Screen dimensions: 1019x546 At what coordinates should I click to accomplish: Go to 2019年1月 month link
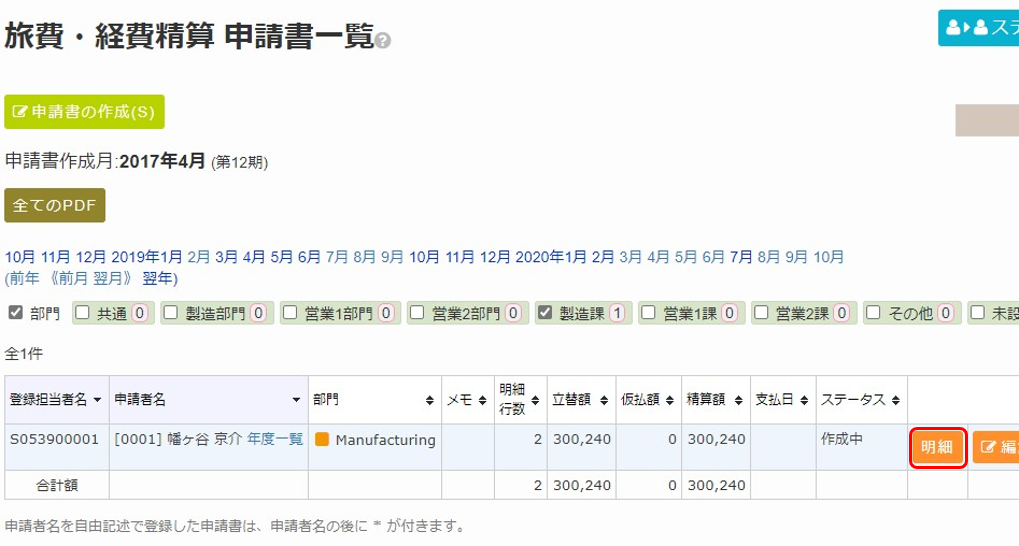click(x=147, y=257)
